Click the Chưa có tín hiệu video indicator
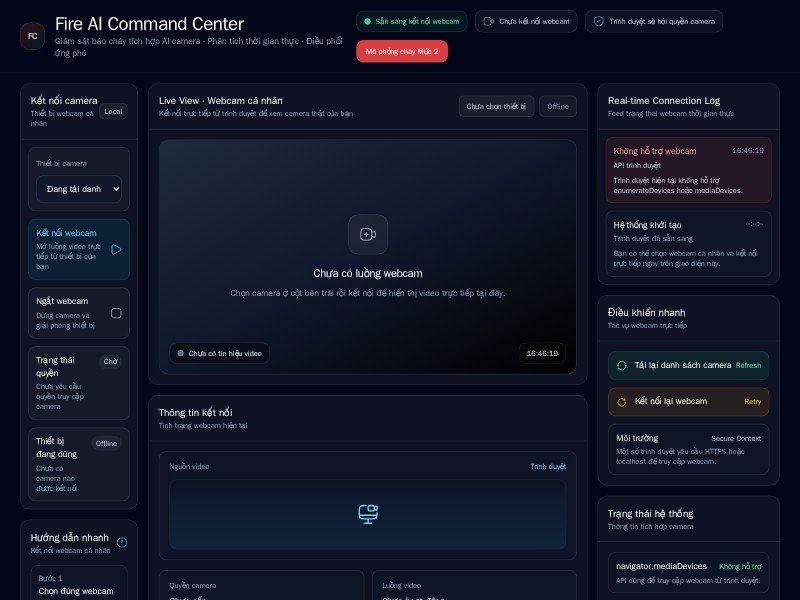 219,353
